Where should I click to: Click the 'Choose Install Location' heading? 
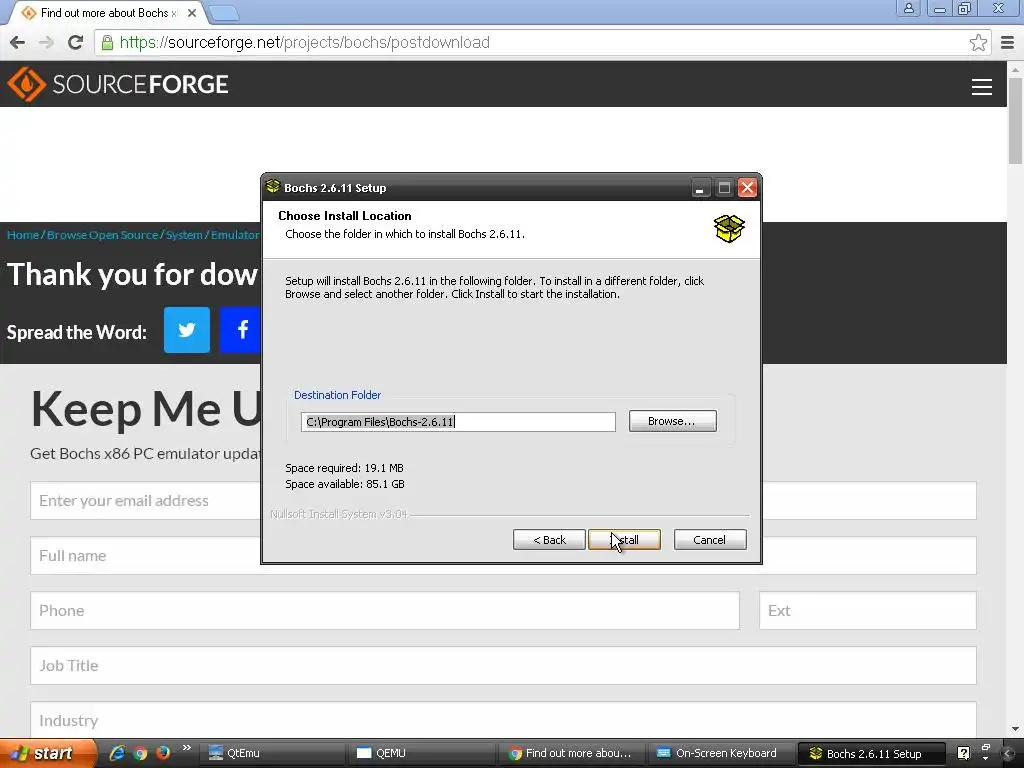(345, 216)
